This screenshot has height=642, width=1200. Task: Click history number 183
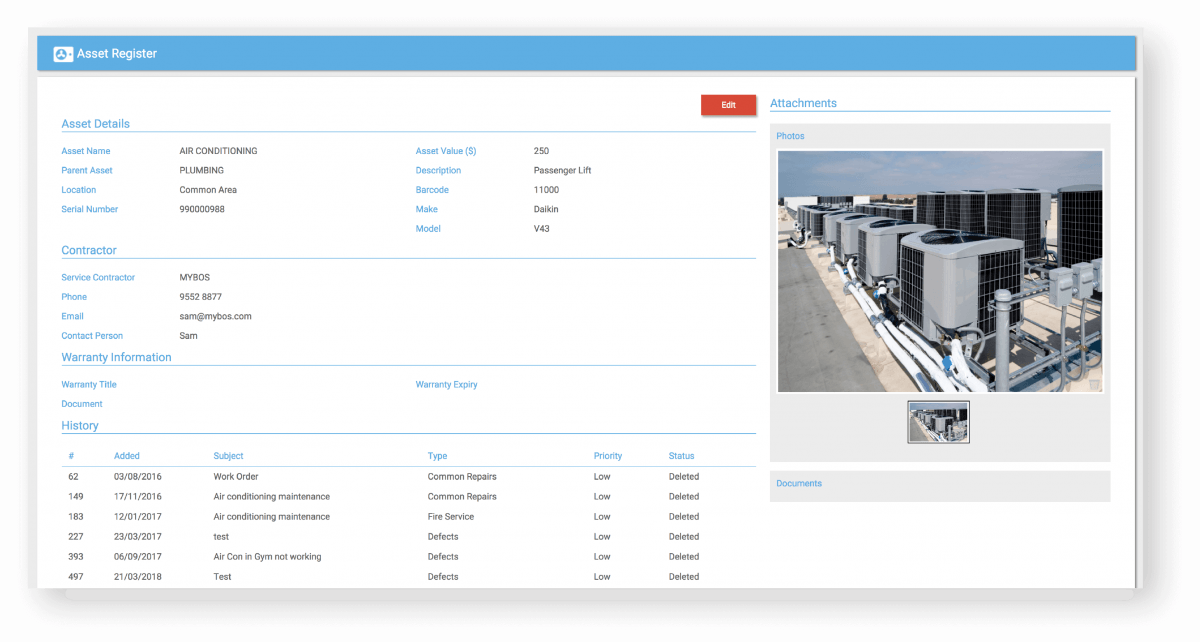[x=76, y=517]
